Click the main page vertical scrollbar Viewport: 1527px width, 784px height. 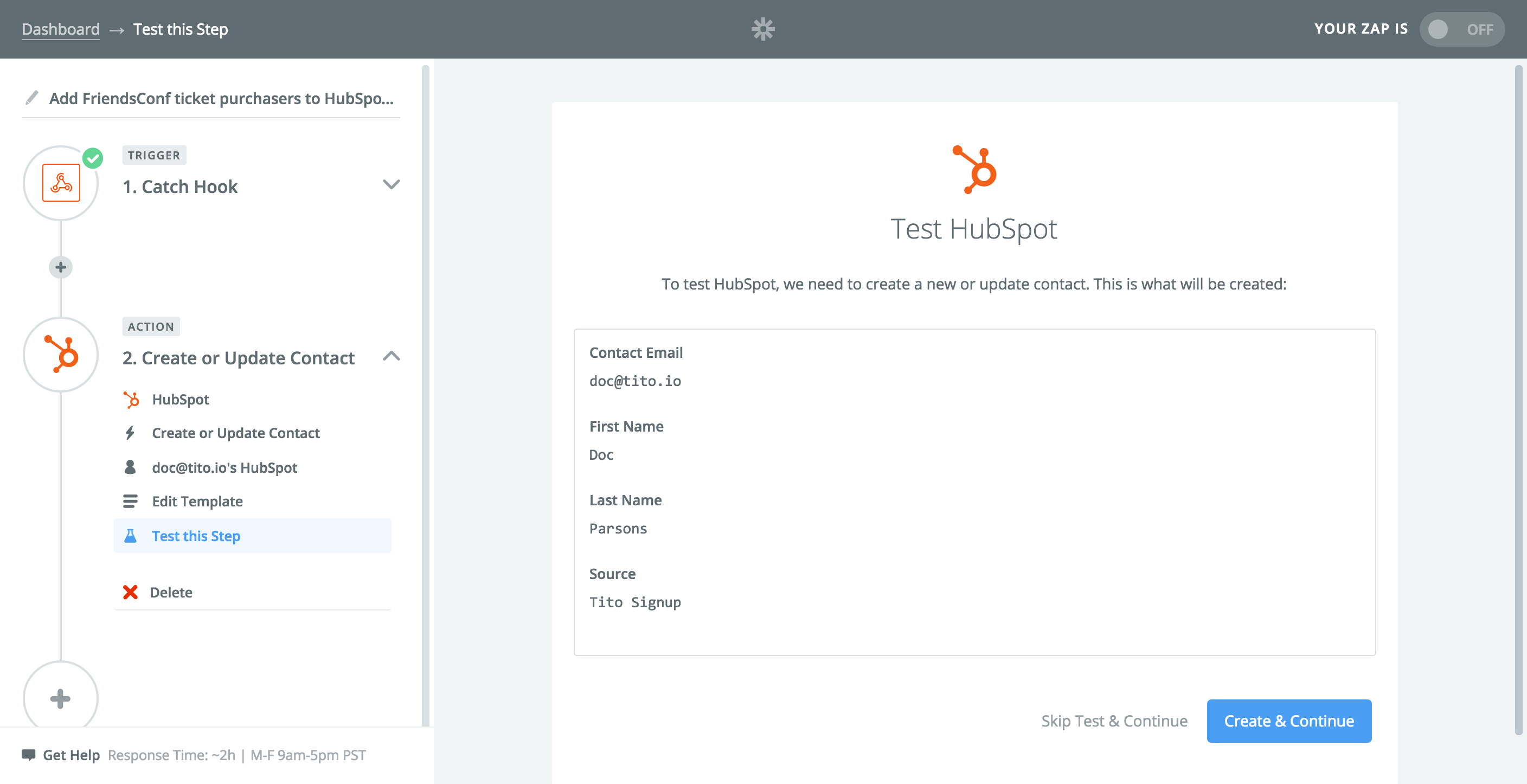1519,400
